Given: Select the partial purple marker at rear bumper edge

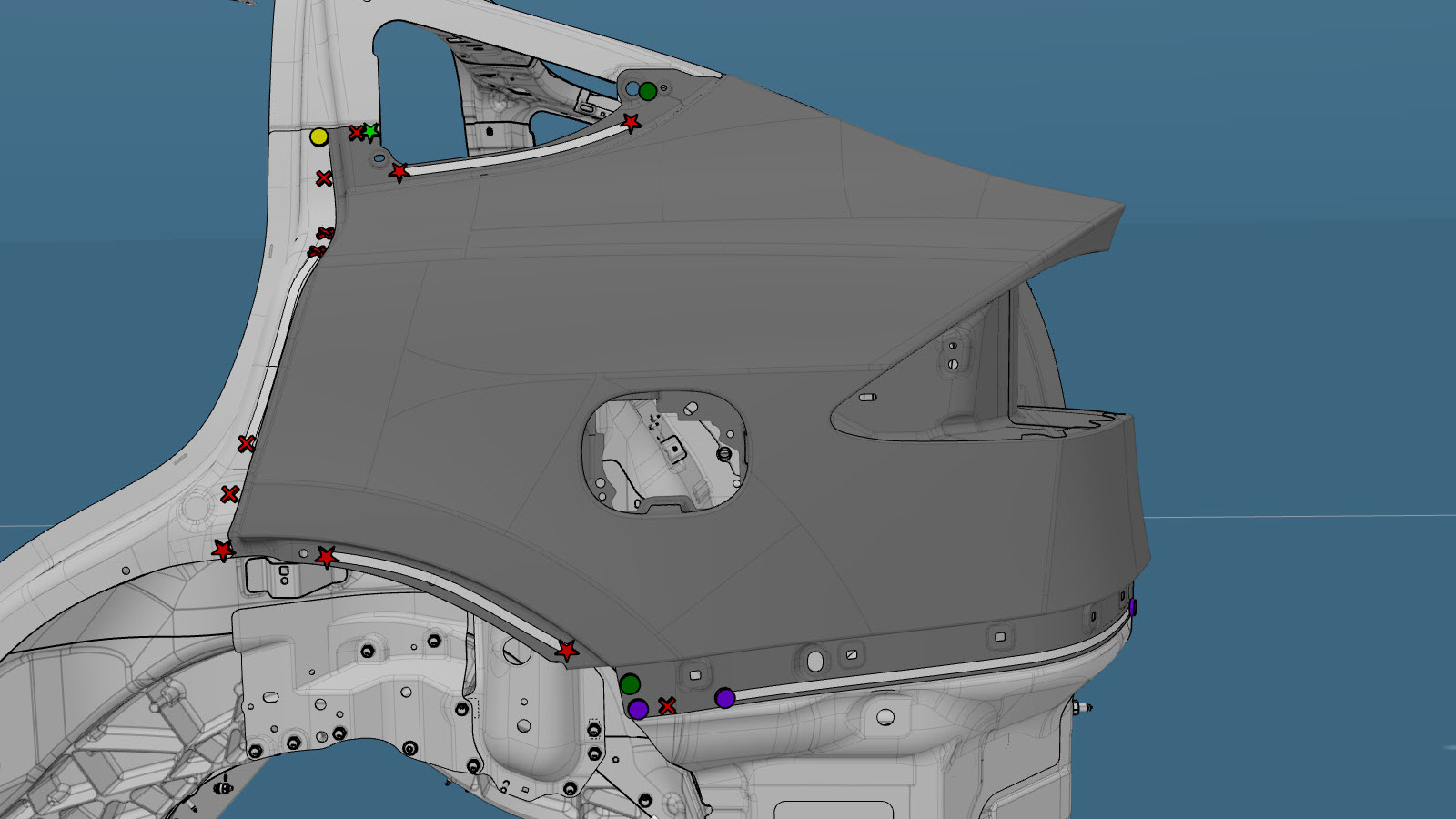Looking at the screenshot, I should point(1132,606).
